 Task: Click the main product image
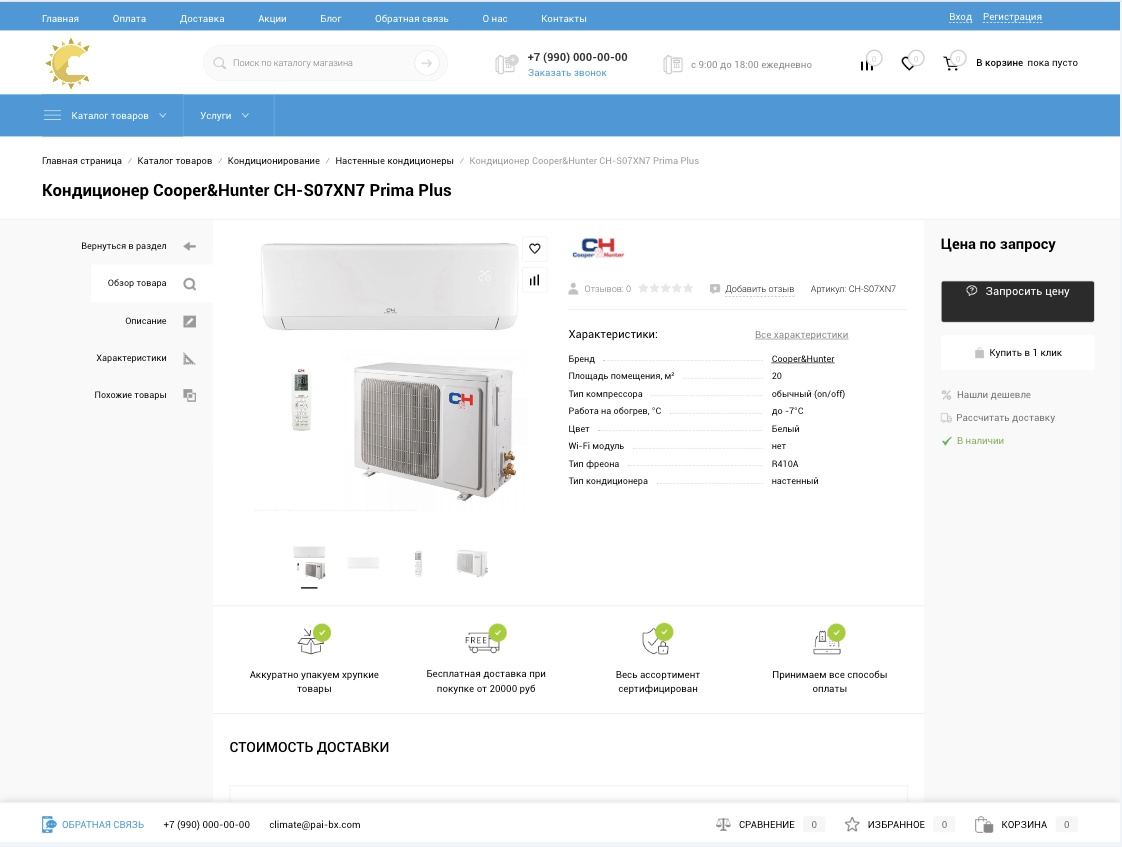[x=390, y=374]
